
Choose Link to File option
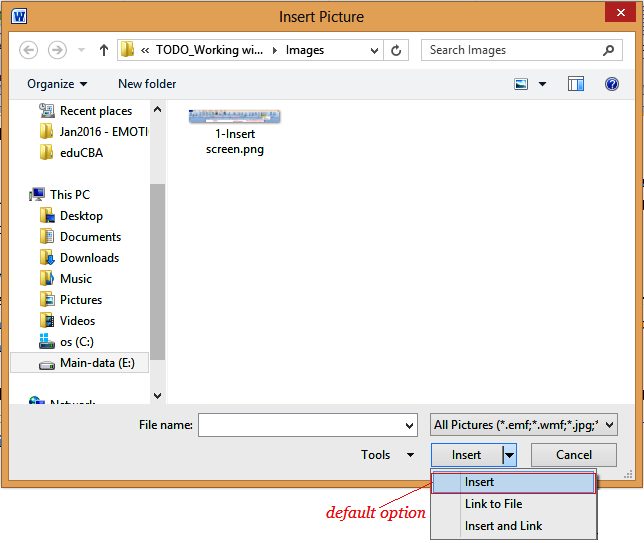513,504
